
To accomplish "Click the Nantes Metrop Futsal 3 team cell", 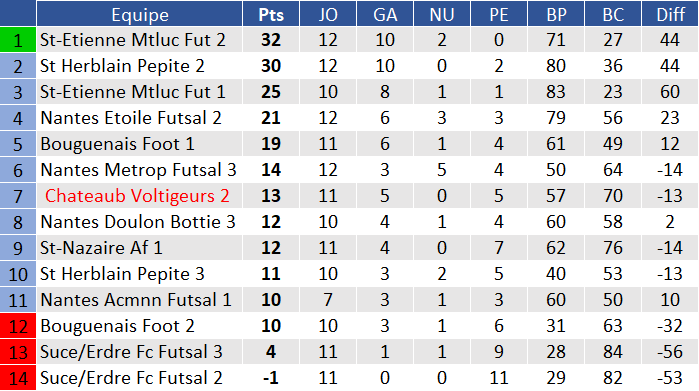I will point(140,170).
